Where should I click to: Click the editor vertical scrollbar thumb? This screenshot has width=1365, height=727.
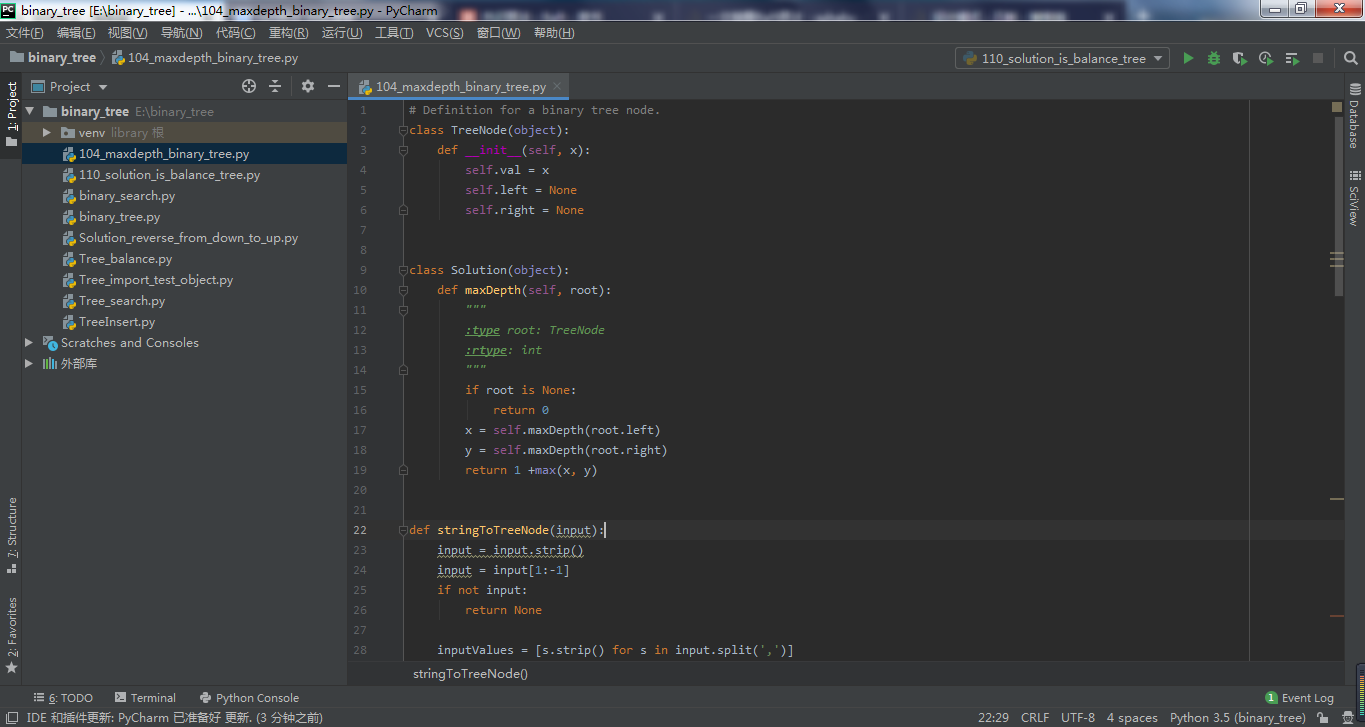[x=1338, y=205]
